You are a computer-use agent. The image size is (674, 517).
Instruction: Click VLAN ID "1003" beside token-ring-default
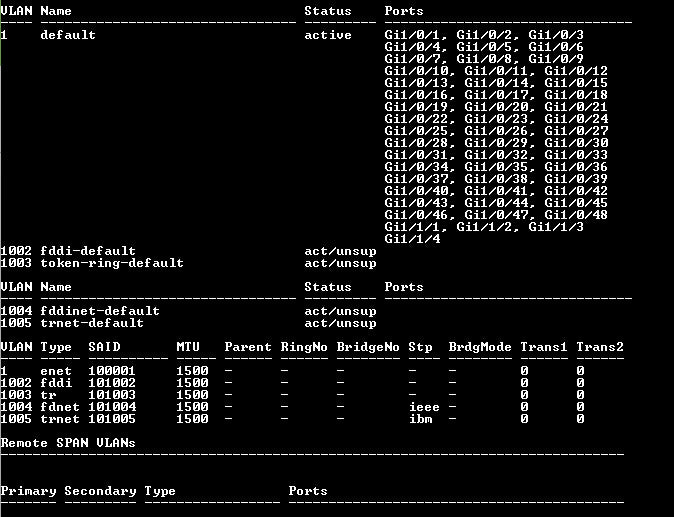pyautogui.click(x=16, y=263)
